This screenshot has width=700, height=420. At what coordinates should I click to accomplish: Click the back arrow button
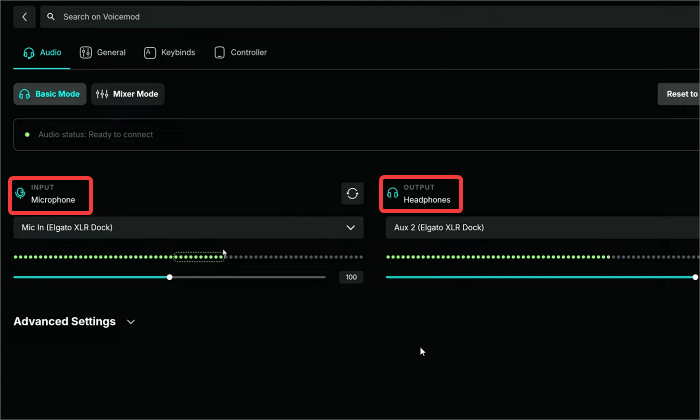pos(25,17)
